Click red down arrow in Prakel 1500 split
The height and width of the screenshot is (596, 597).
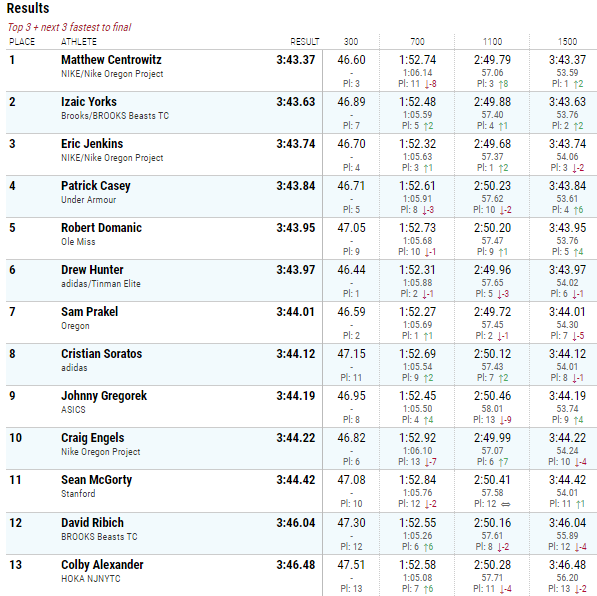(575, 336)
